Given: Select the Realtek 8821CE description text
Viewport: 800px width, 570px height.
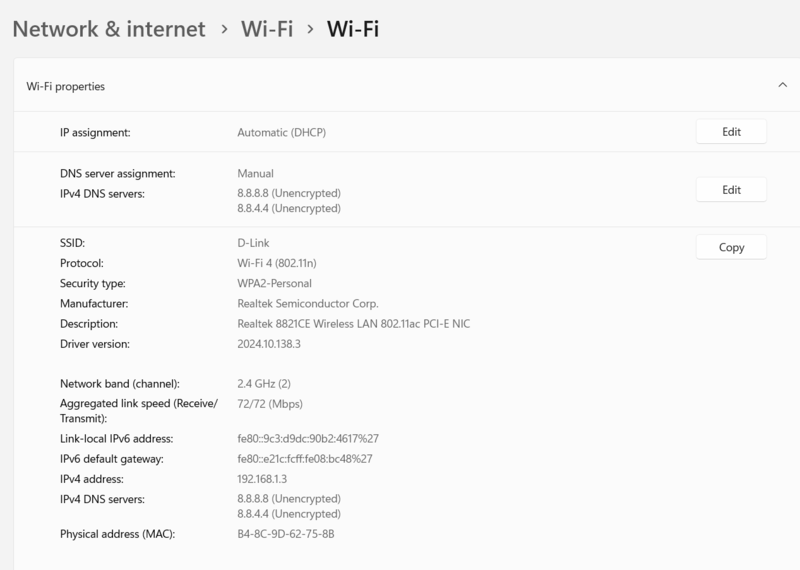Looking at the screenshot, I should coord(352,324).
